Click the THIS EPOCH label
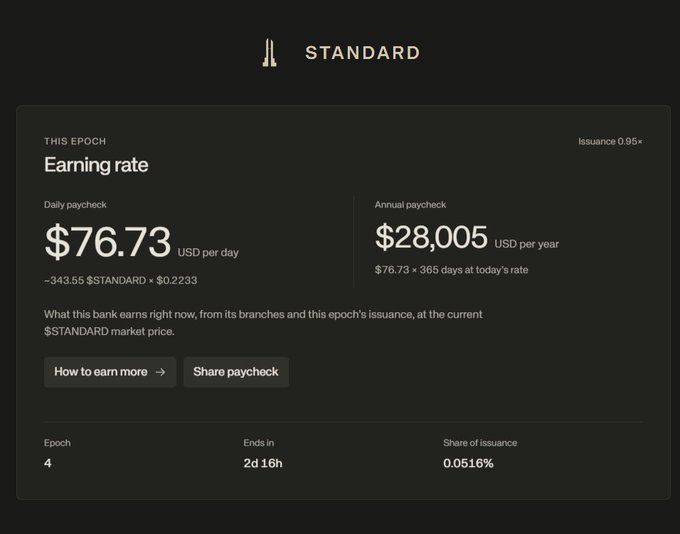The height and width of the screenshot is (534, 680). point(75,141)
